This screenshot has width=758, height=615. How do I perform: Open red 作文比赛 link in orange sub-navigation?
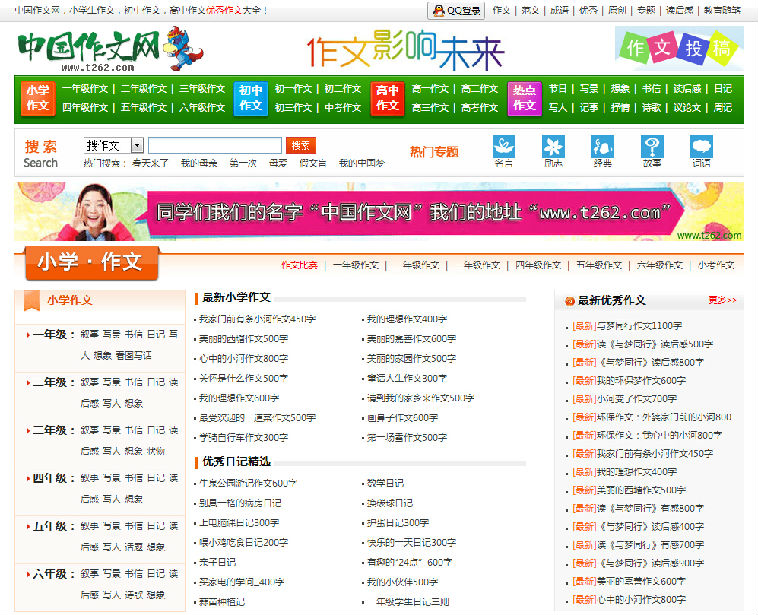300,265
